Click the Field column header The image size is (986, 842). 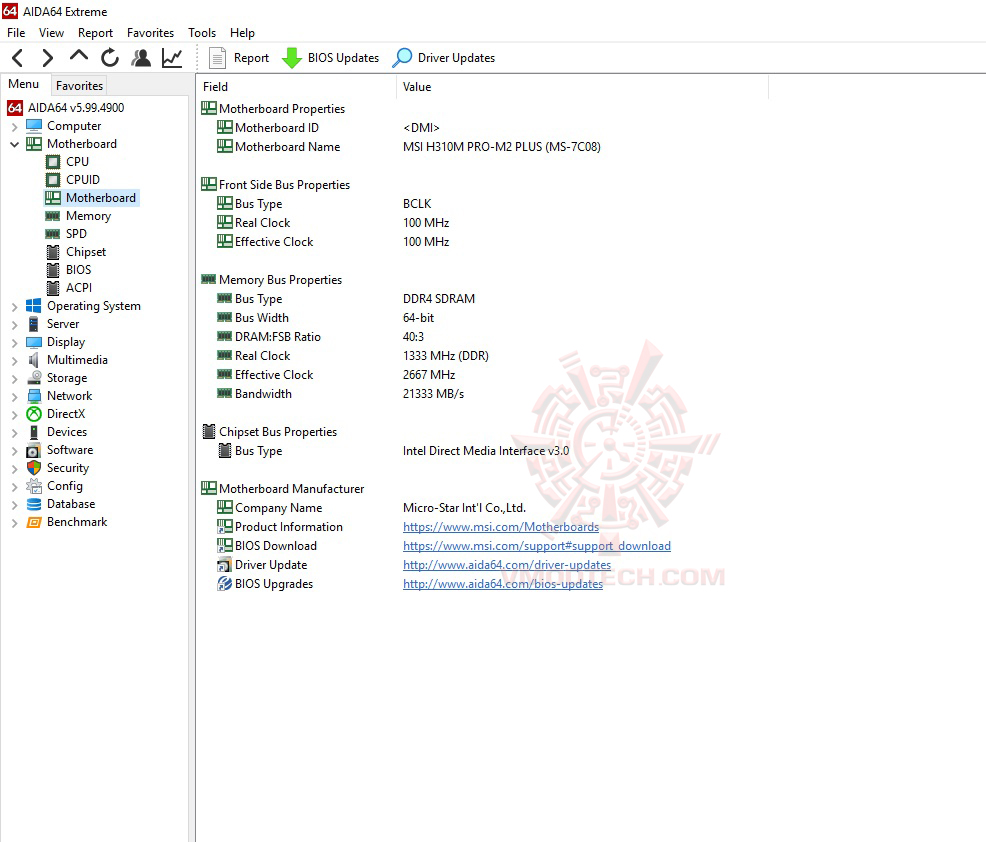296,87
